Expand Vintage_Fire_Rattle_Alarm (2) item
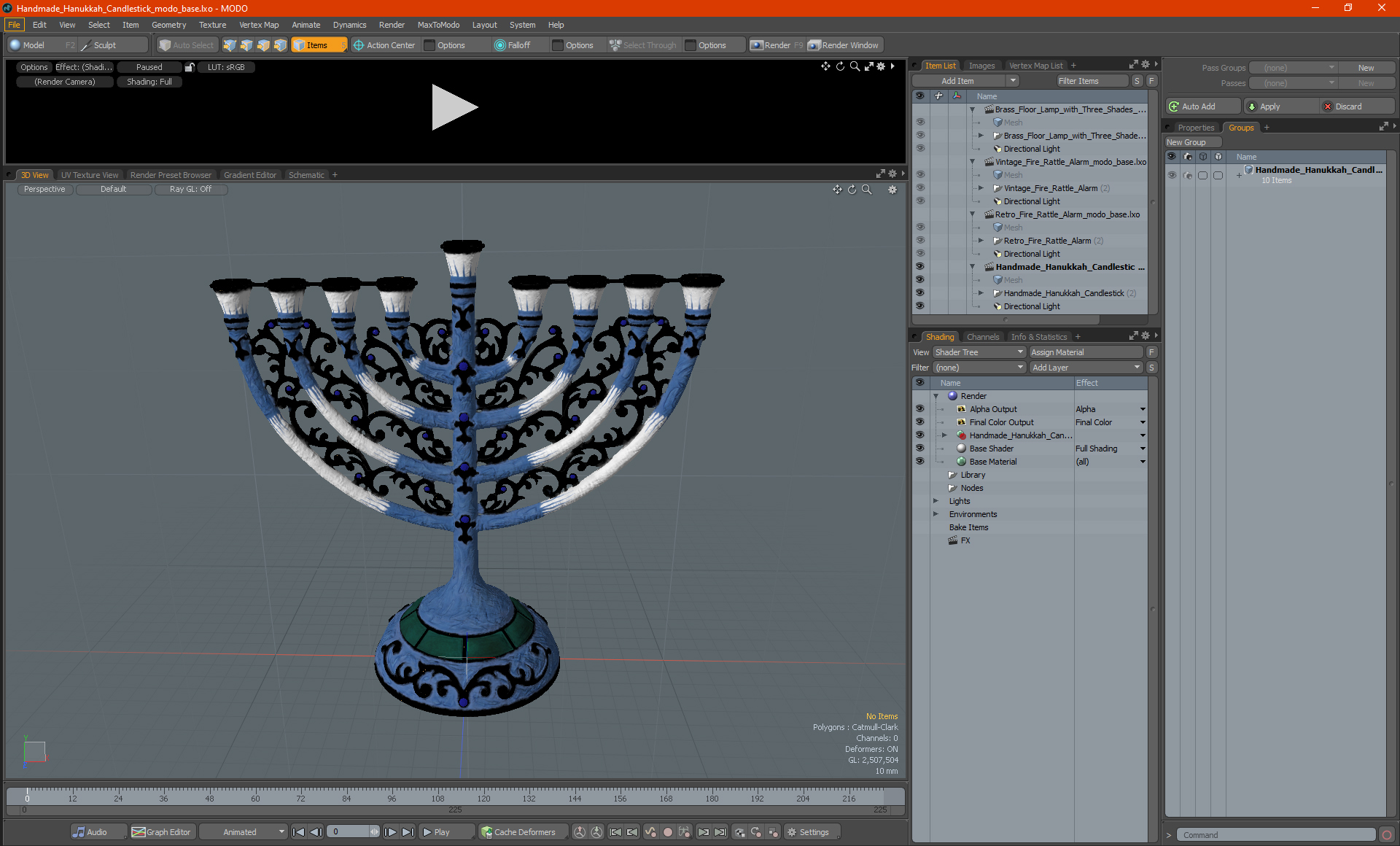This screenshot has width=1400, height=846. coord(981,188)
